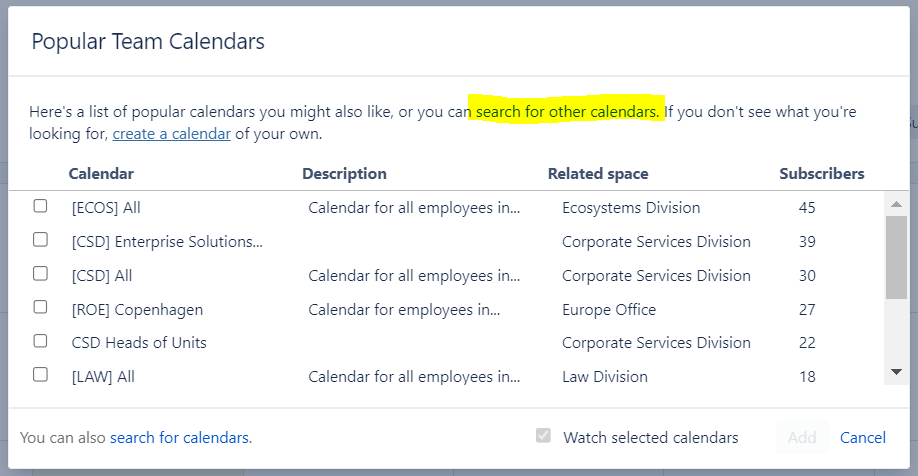Open the create a calendar link
Viewport: 918px width, 476px height.
point(172,134)
